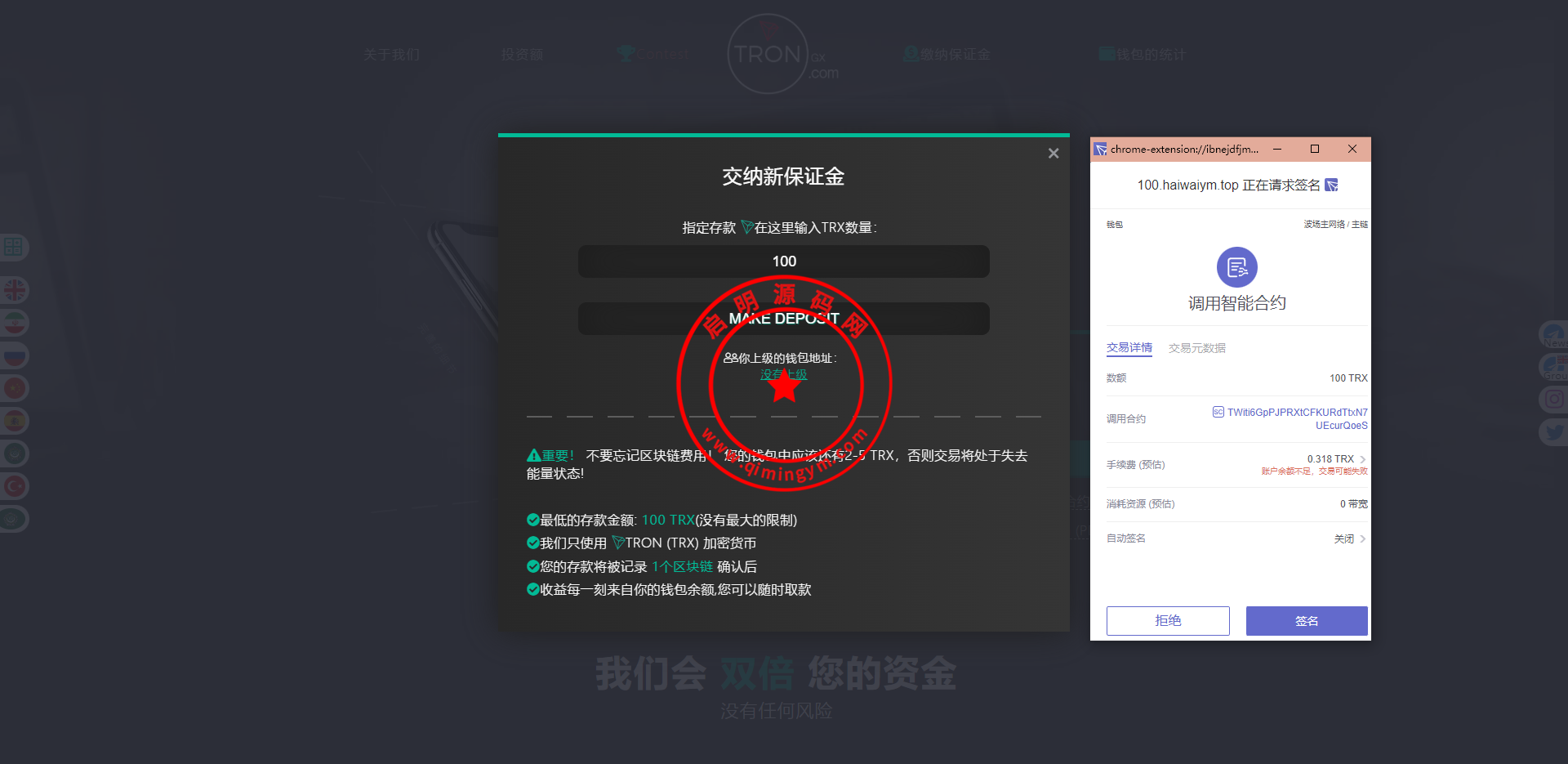The height and width of the screenshot is (764, 1568).
Task: Click the 拒绝 reject button
Action: coord(1168,621)
